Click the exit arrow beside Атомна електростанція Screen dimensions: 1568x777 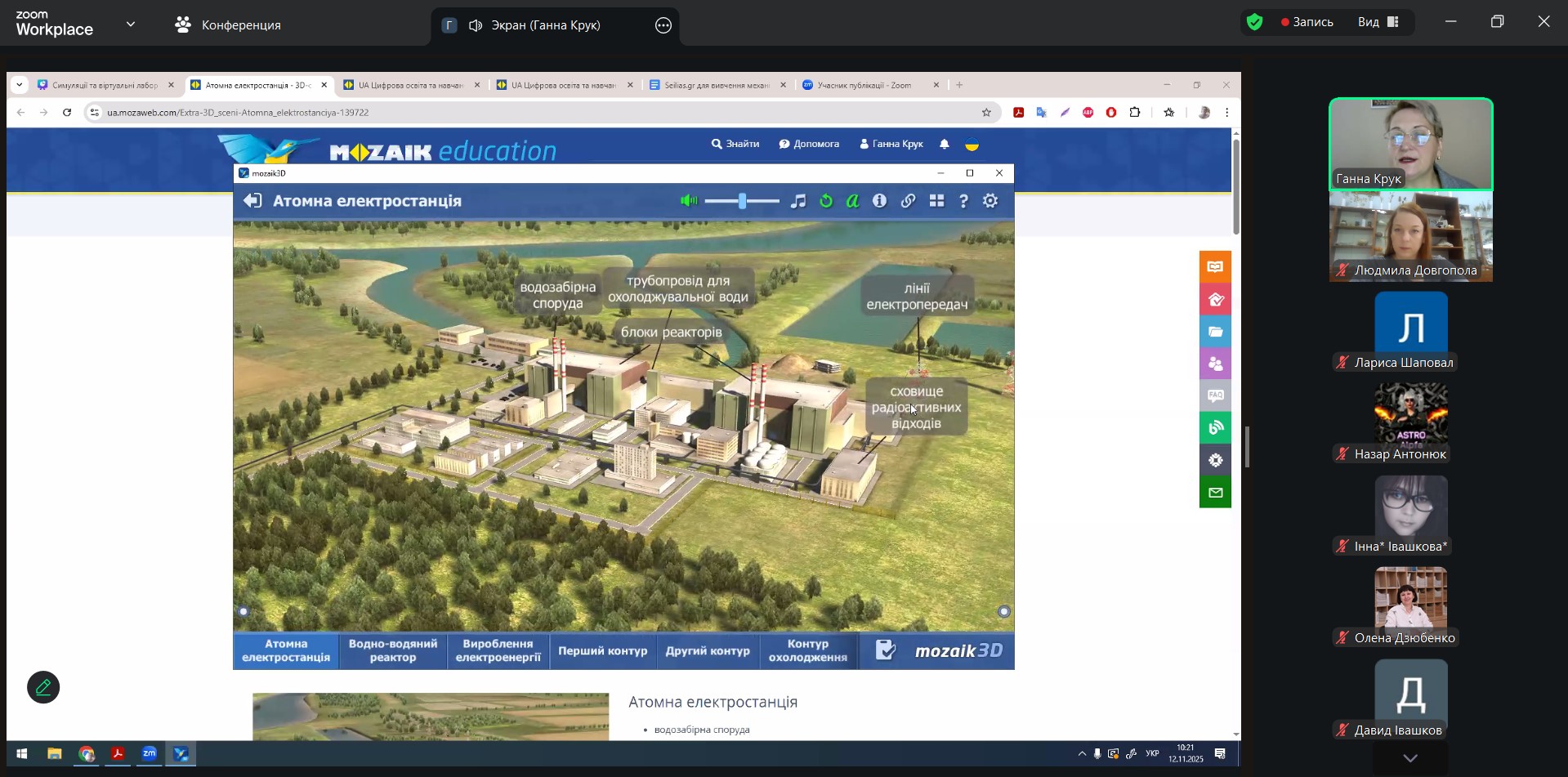pyautogui.click(x=252, y=201)
